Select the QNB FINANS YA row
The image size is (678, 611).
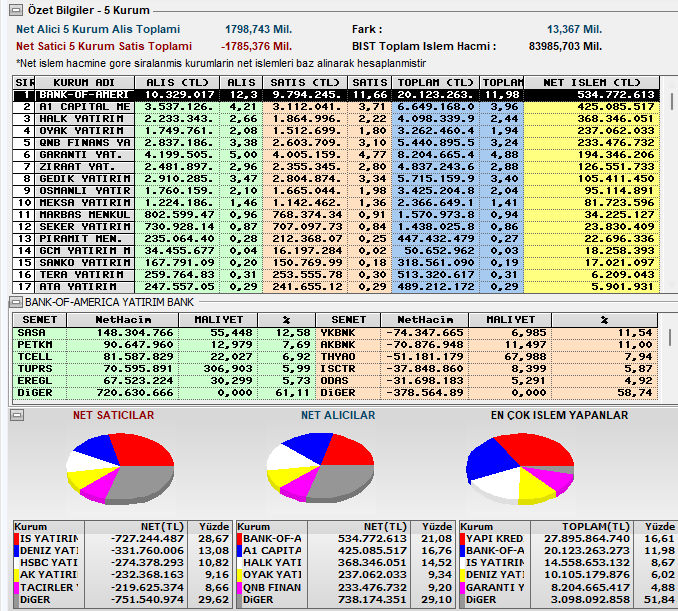pos(336,143)
